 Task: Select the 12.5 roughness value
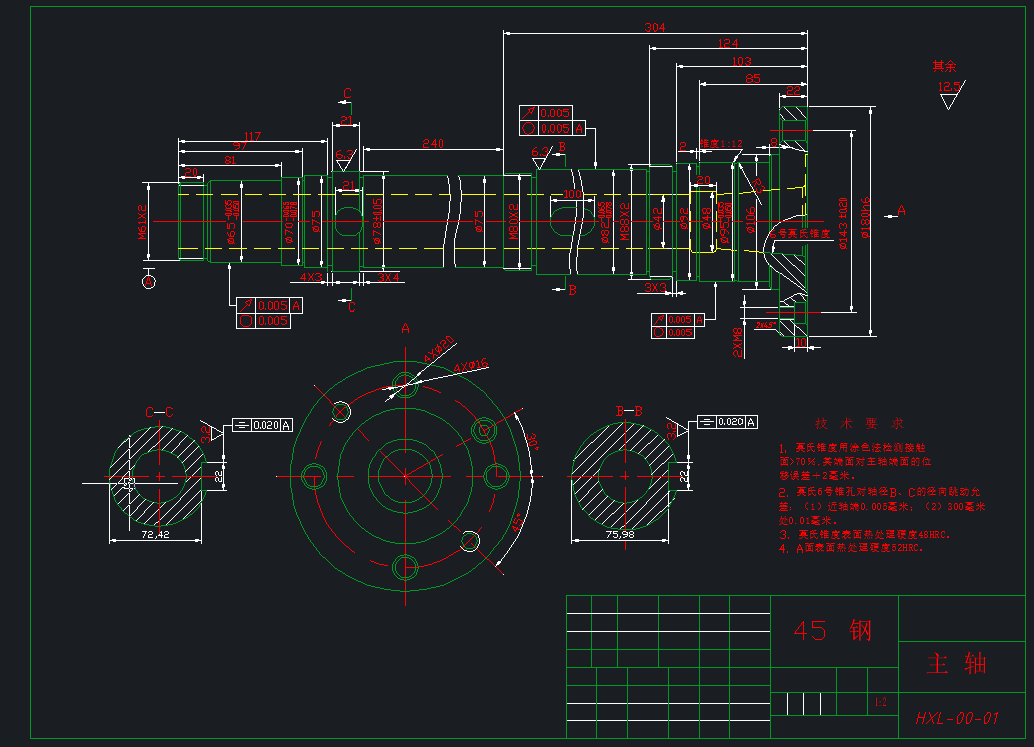(x=948, y=86)
